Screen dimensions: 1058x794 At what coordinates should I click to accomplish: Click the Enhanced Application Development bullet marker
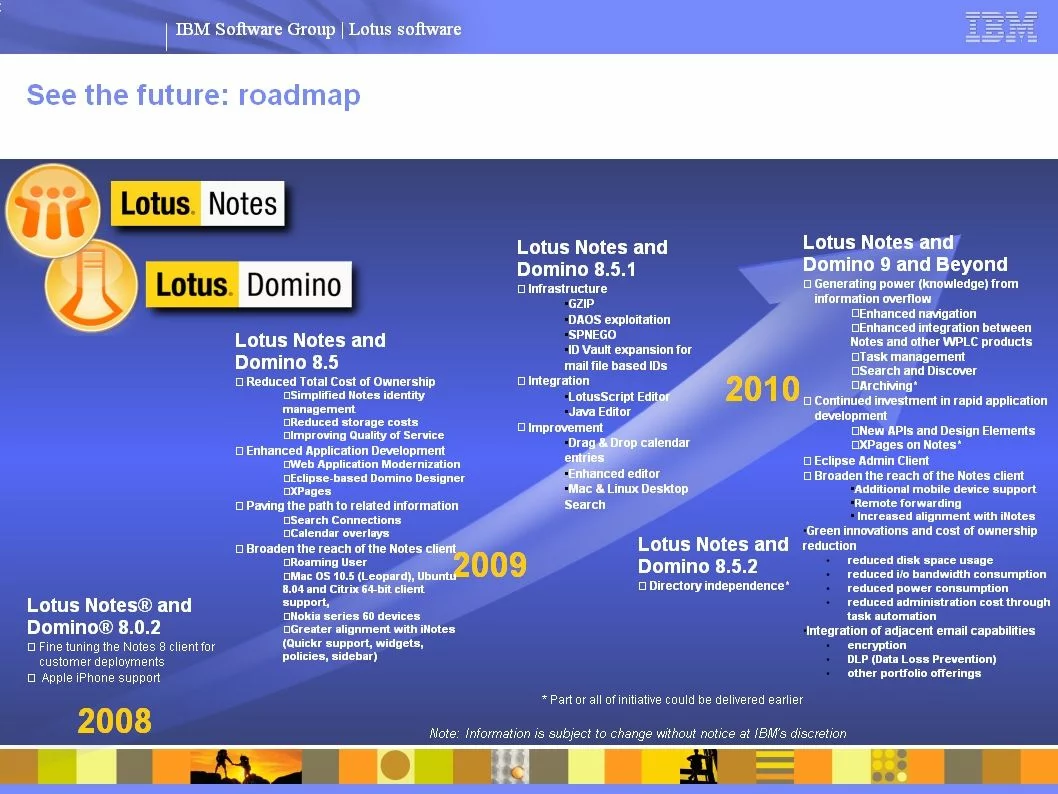point(240,451)
